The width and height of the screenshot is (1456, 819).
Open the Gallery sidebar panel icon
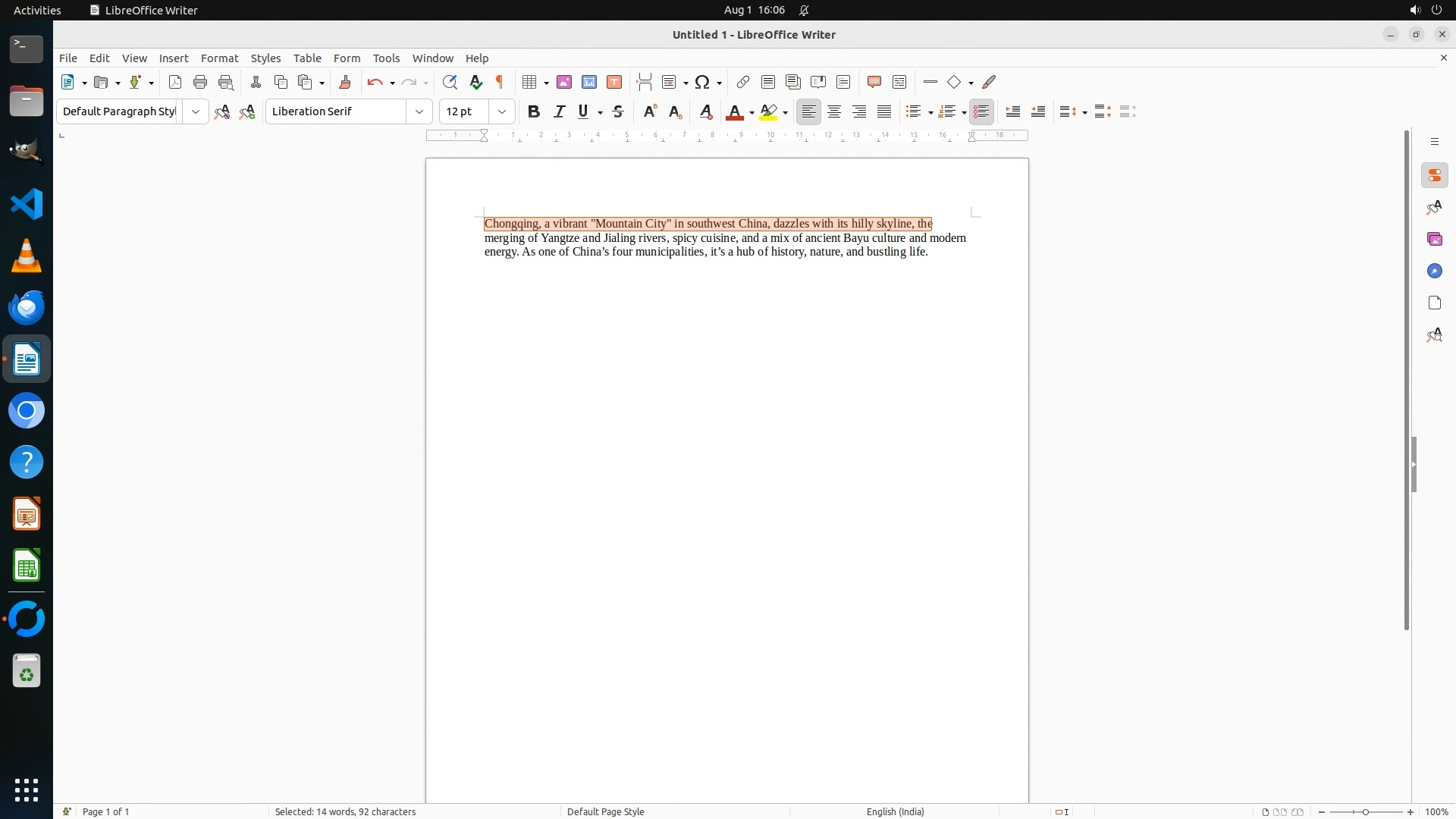click(x=1434, y=240)
